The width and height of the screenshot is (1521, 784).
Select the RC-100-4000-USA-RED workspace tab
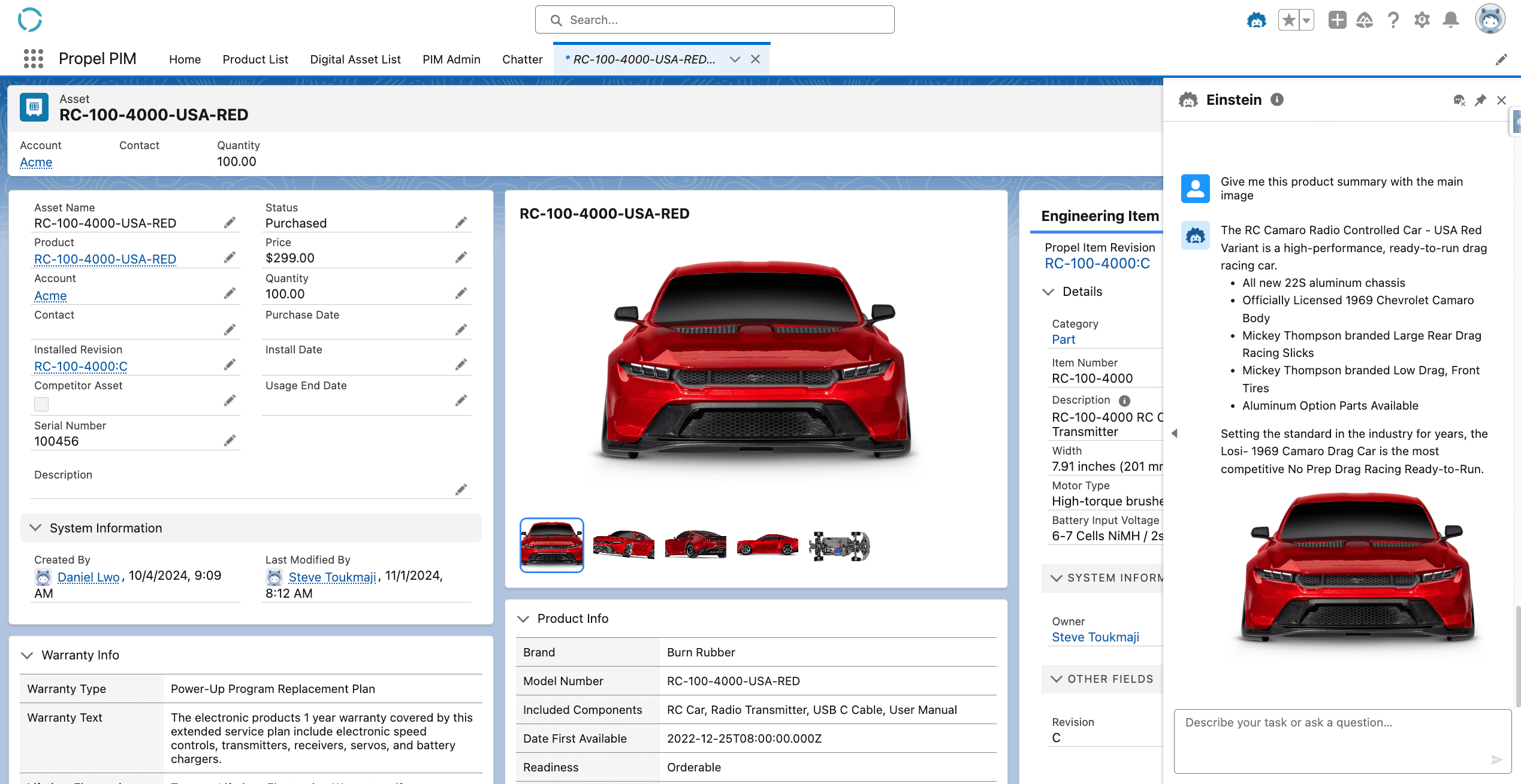pos(640,59)
